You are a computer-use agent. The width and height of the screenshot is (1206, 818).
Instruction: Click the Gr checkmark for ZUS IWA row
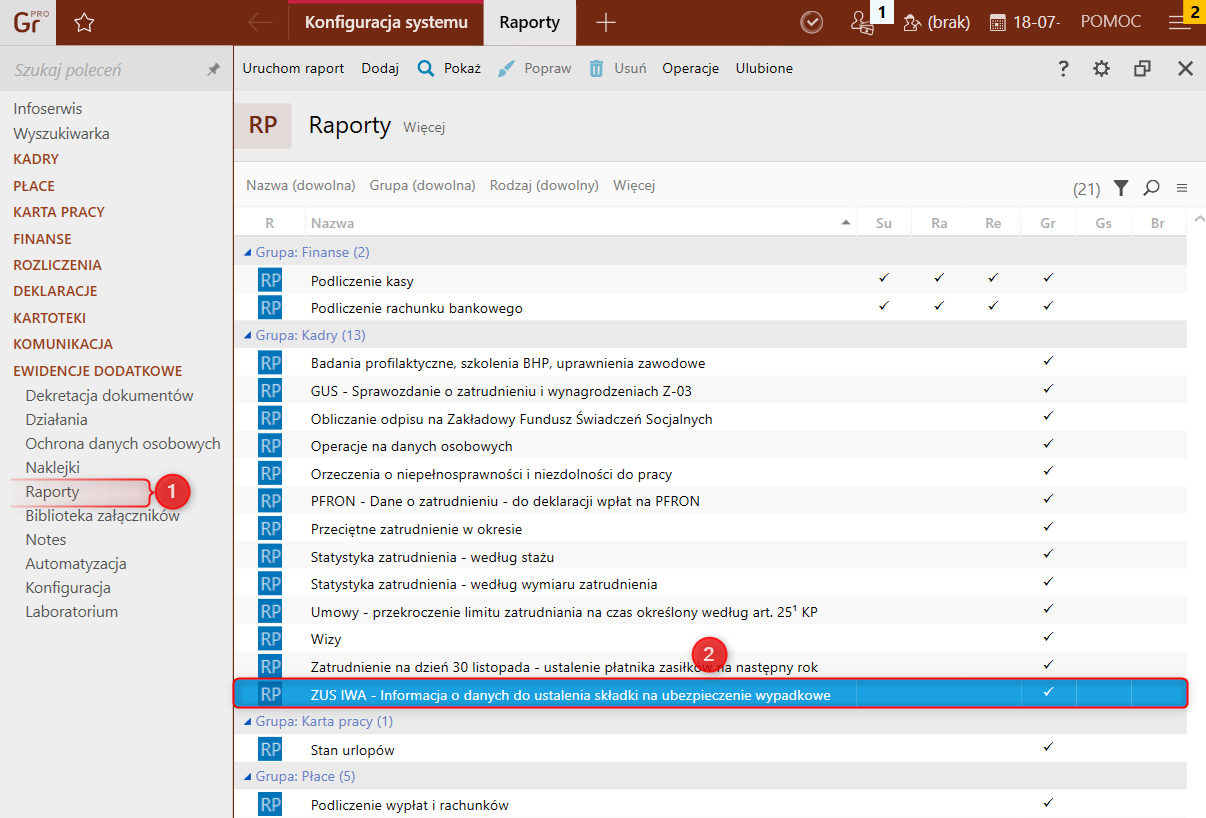[1048, 692]
